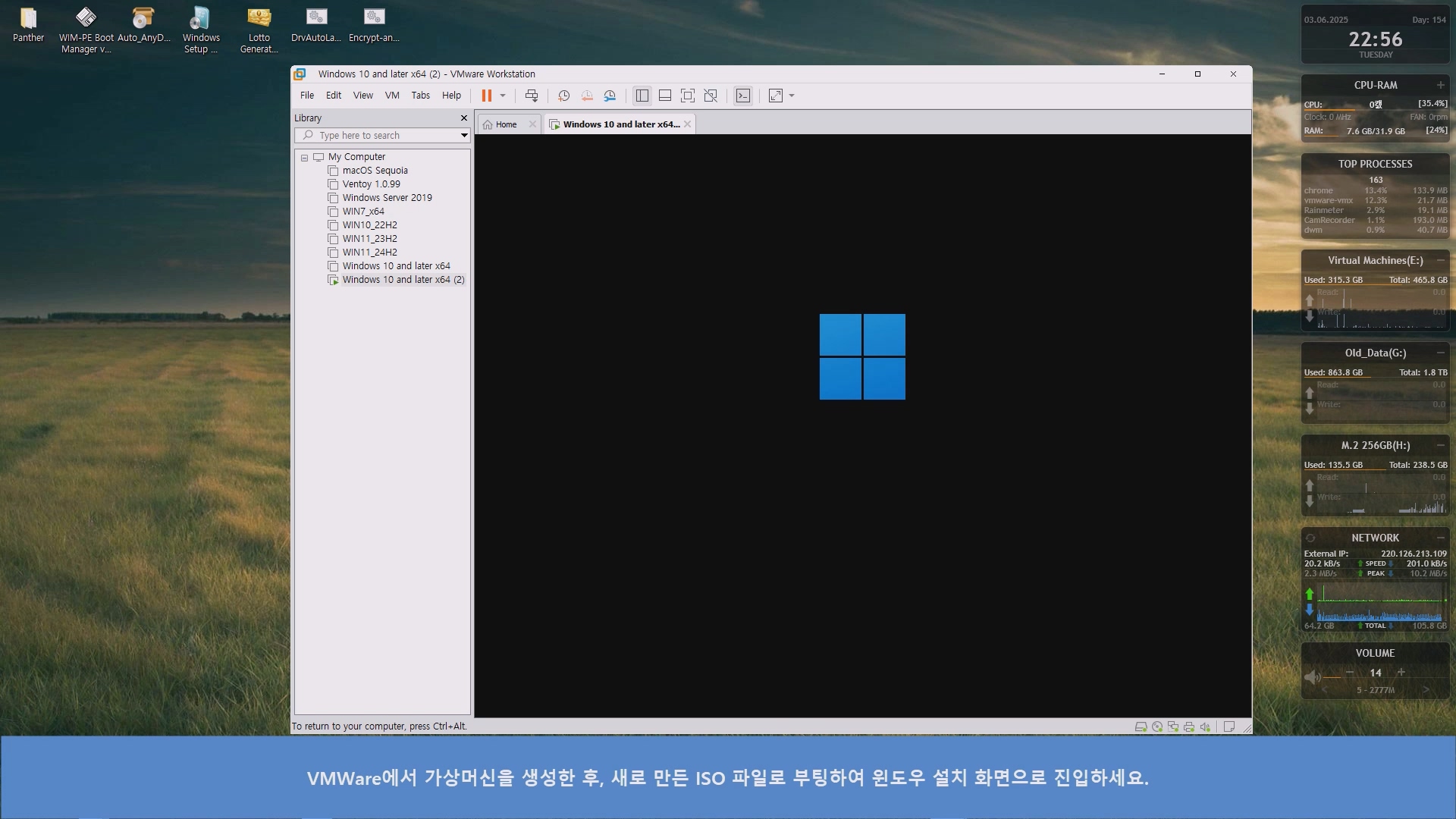This screenshot has width=1456, height=819.
Task: Click Send Ctrl+Alt+Del toolbar icon
Action: click(532, 96)
